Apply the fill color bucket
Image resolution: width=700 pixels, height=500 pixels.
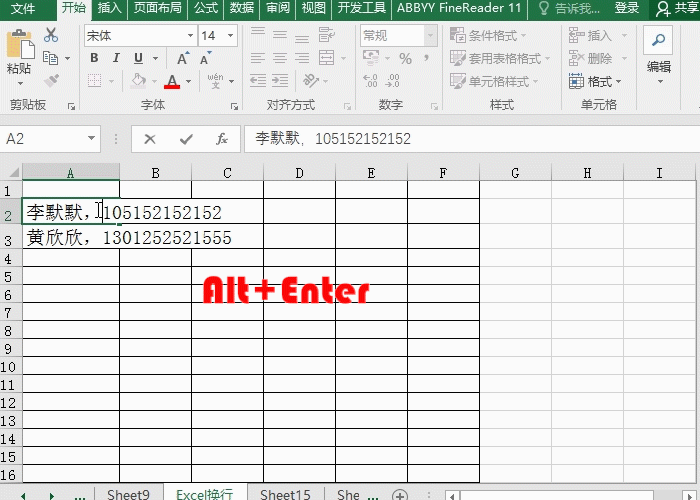click(x=138, y=81)
